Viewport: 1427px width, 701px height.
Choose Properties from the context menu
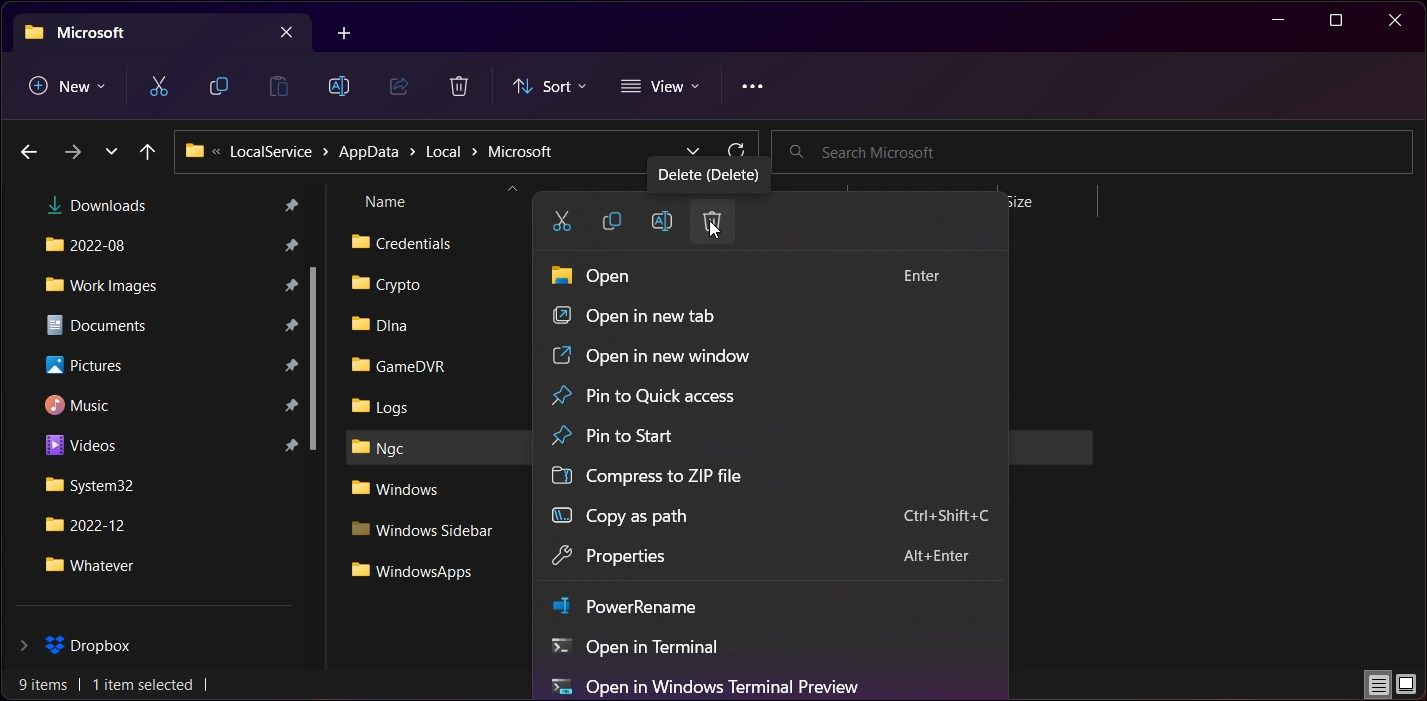pyautogui.click(x=625, y=556)
